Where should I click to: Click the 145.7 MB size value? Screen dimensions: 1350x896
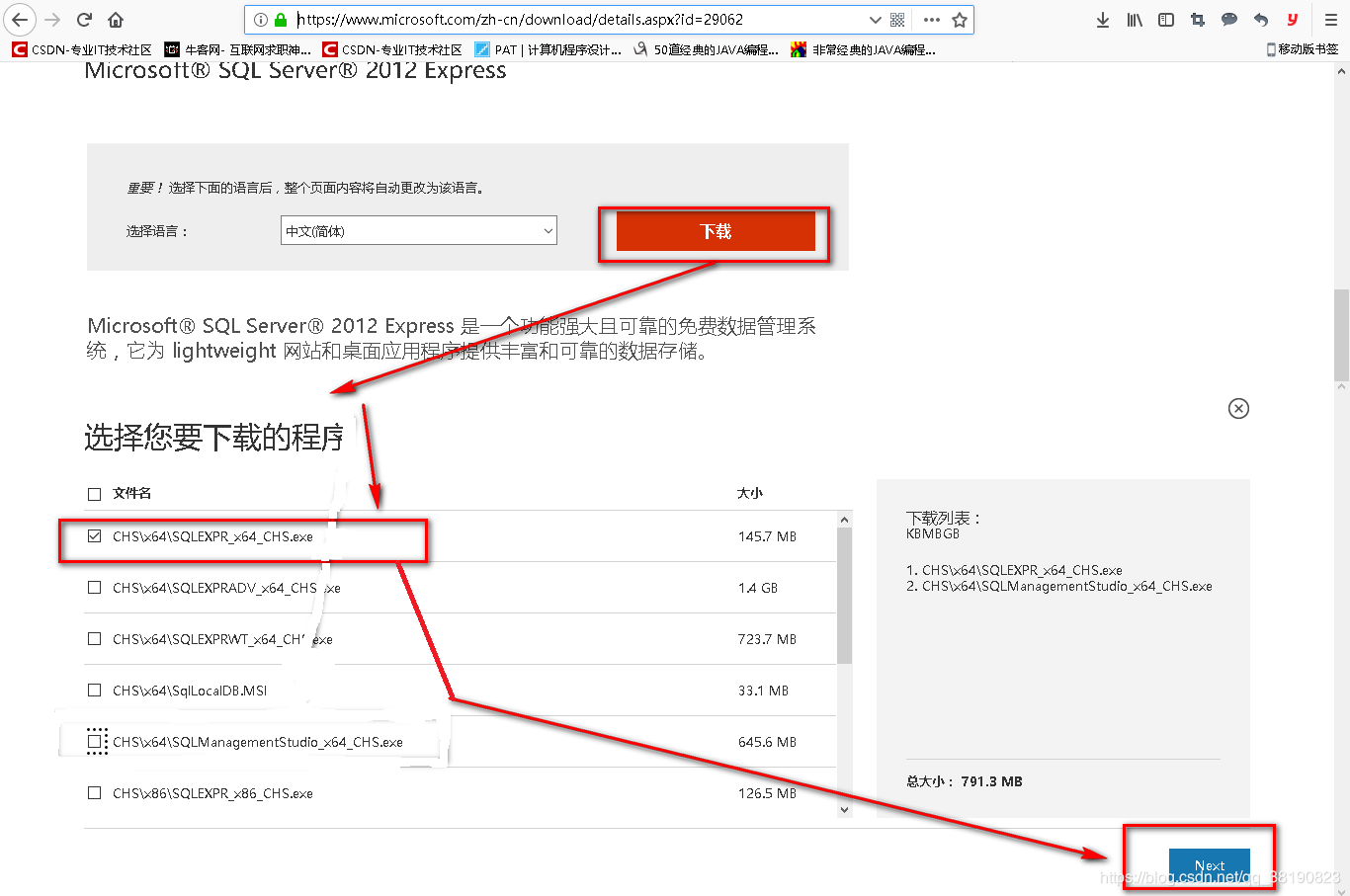(767, 536)
